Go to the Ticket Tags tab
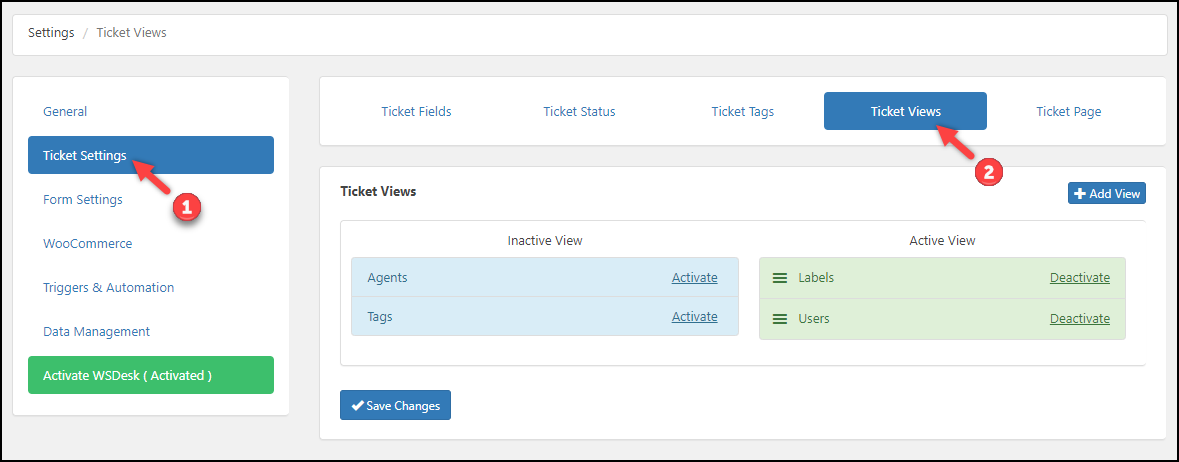 [742, 112]
